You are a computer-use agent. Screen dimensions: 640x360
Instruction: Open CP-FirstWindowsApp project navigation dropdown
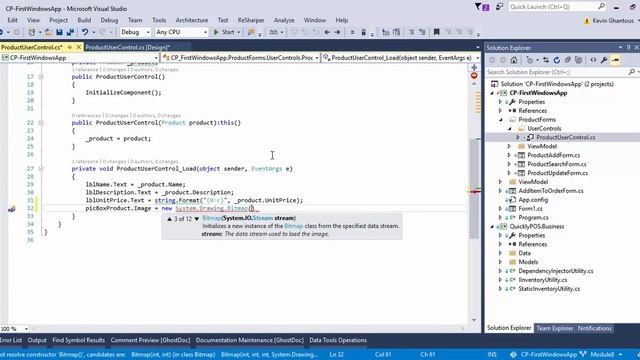[80, 58]
